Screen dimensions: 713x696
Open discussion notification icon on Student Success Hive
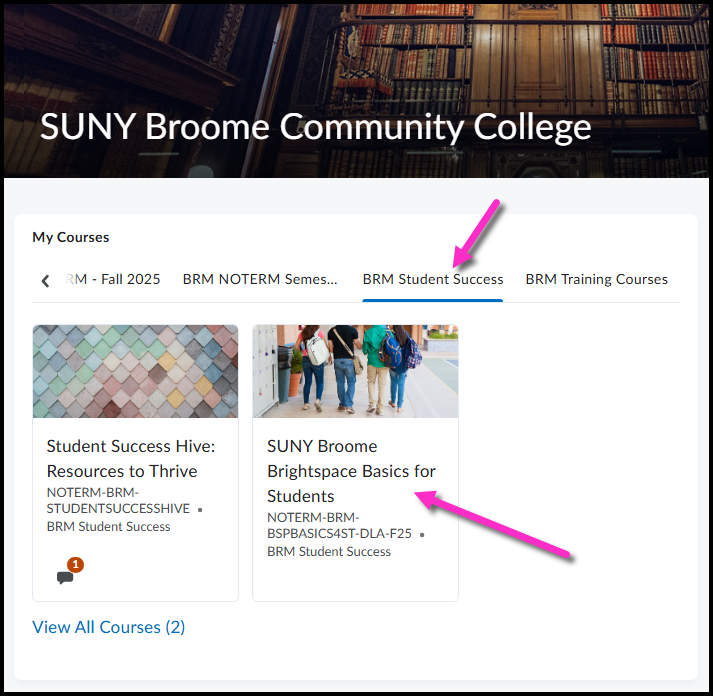coord(70,572)
